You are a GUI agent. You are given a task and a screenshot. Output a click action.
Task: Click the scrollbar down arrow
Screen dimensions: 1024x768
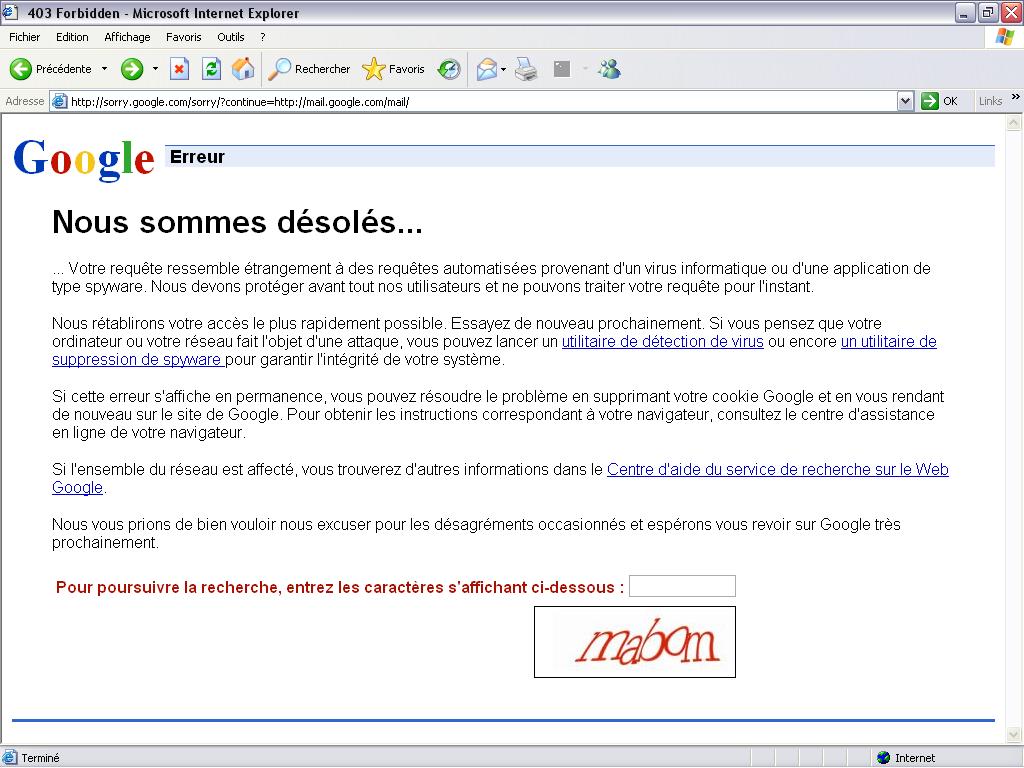click(x=1014, y=735)
